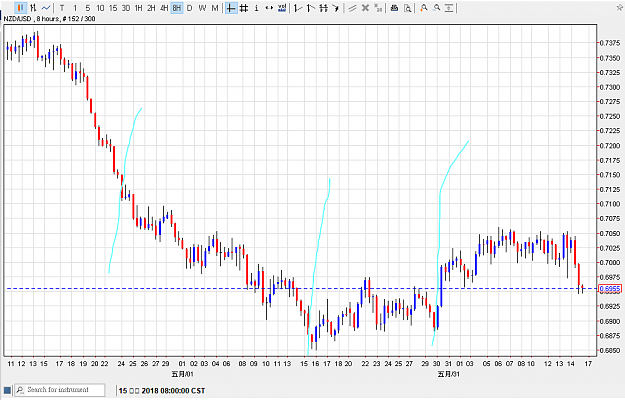Click the 五月/31 date axis label
This screenshot has height=400, width=625.
coord(448,374)
